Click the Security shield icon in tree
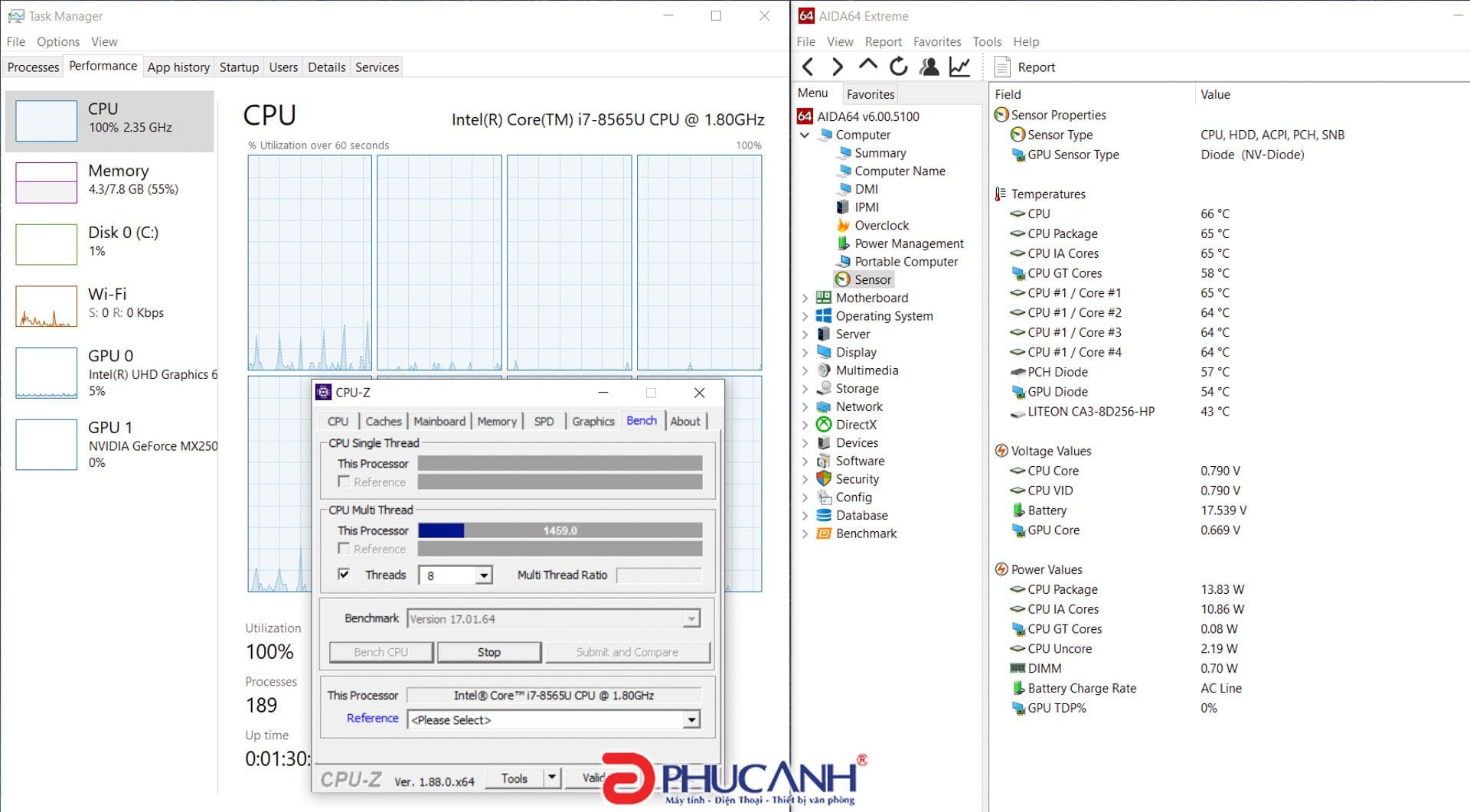Image resolution: width=1470 pixels, height=812 pixels. click(824, 479)
